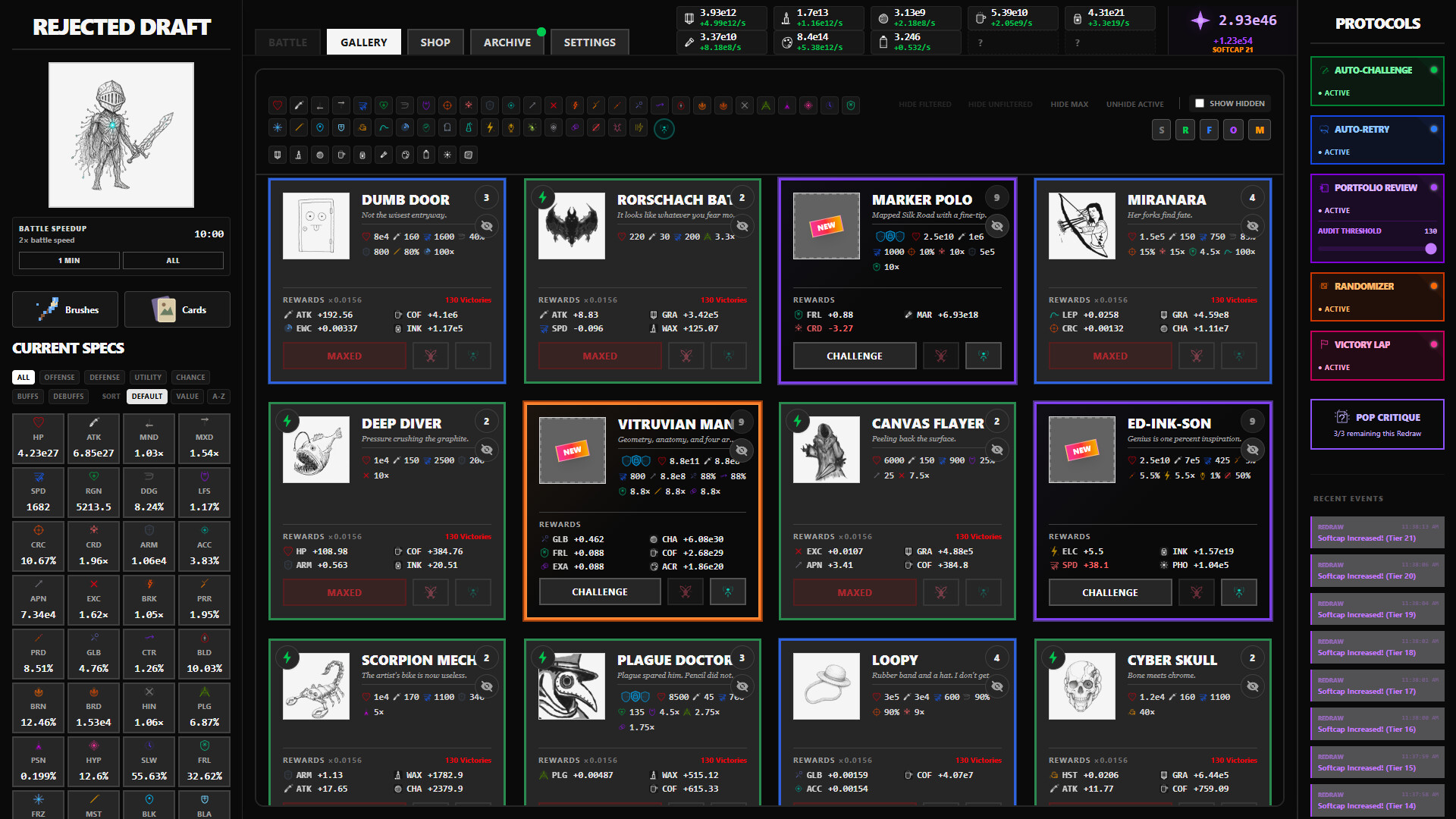1456x819 pixels.
Task: Click the Unhide Active button
Action: click(1134, 104)
